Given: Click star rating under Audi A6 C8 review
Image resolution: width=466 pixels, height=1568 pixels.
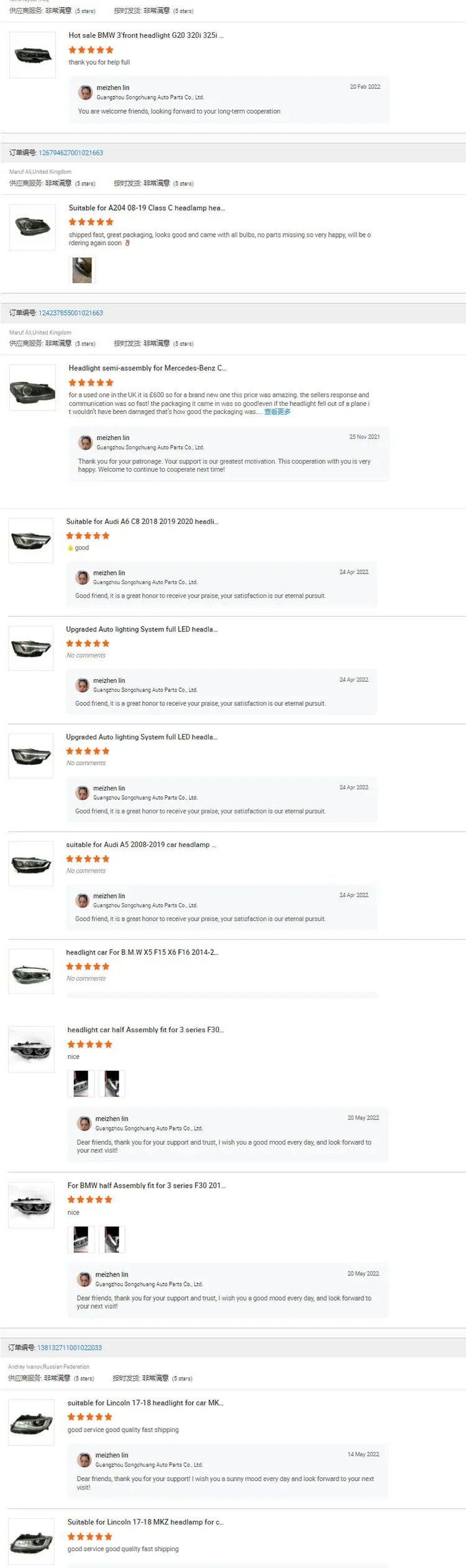Looking at the screenshot, I should point(88,536).
